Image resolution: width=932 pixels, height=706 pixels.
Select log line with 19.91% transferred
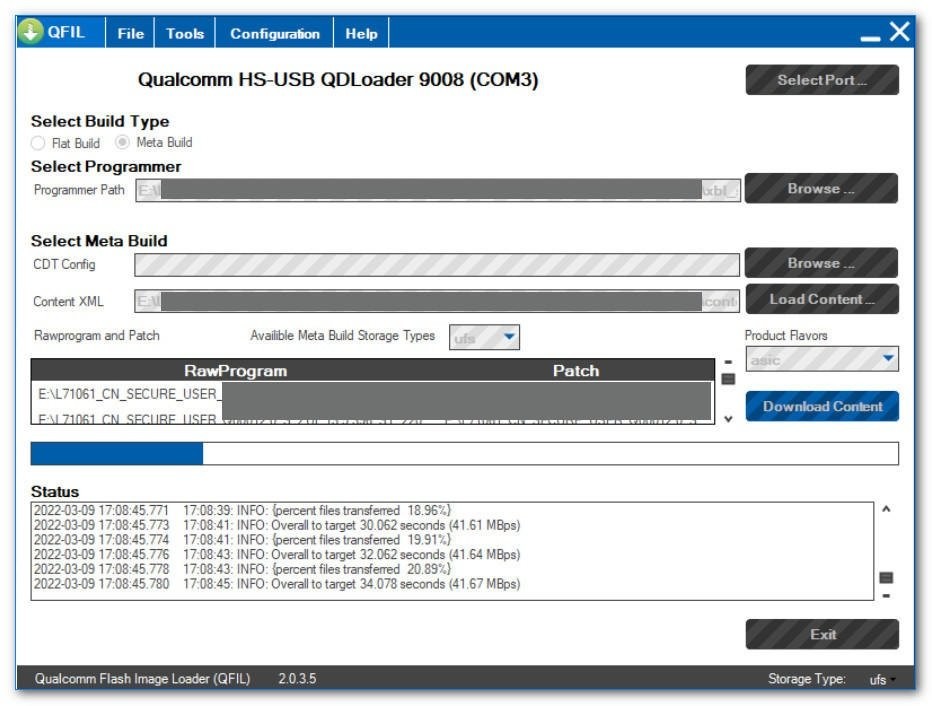point(242,540)
